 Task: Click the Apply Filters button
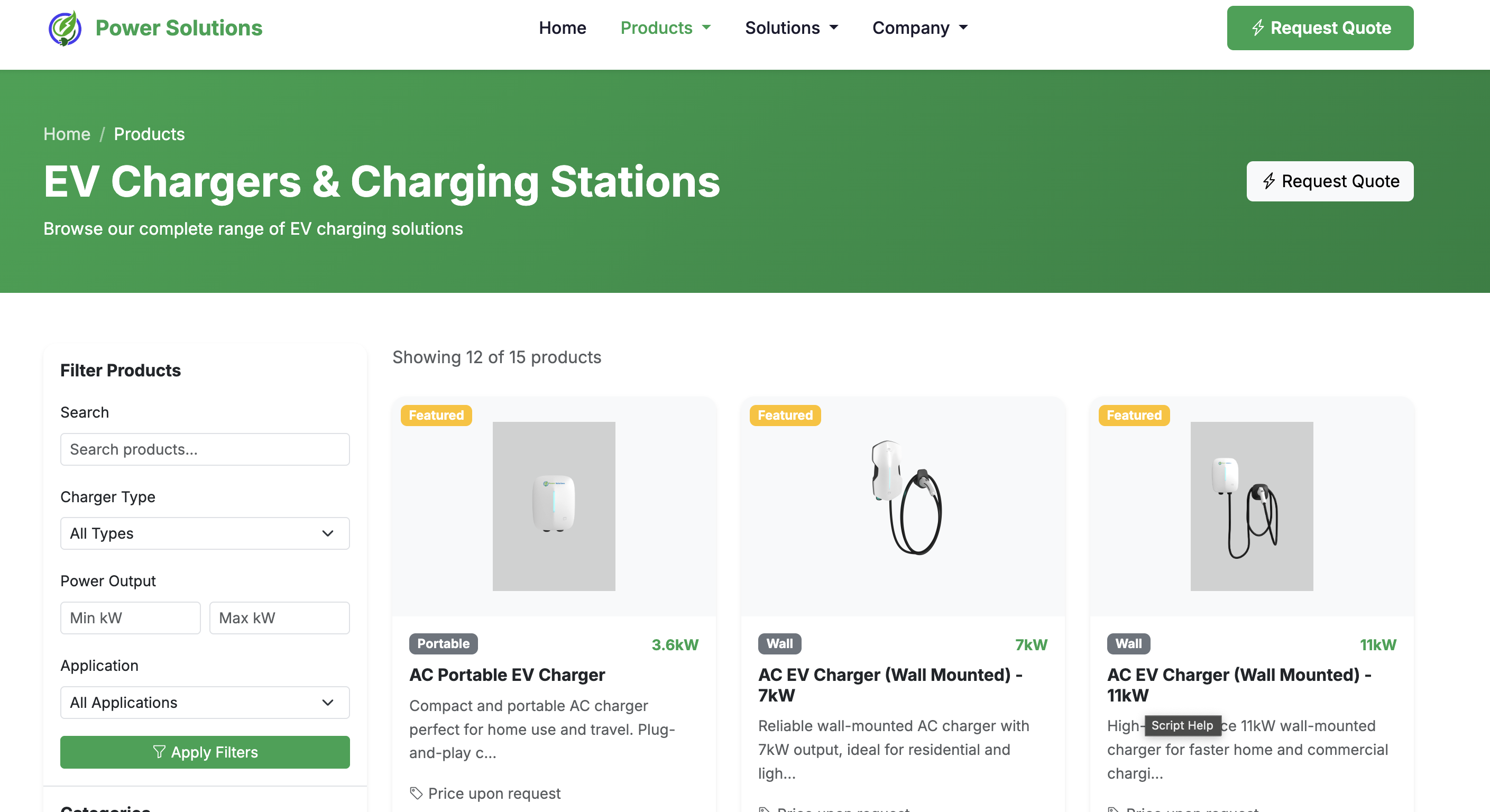[205, 752]
